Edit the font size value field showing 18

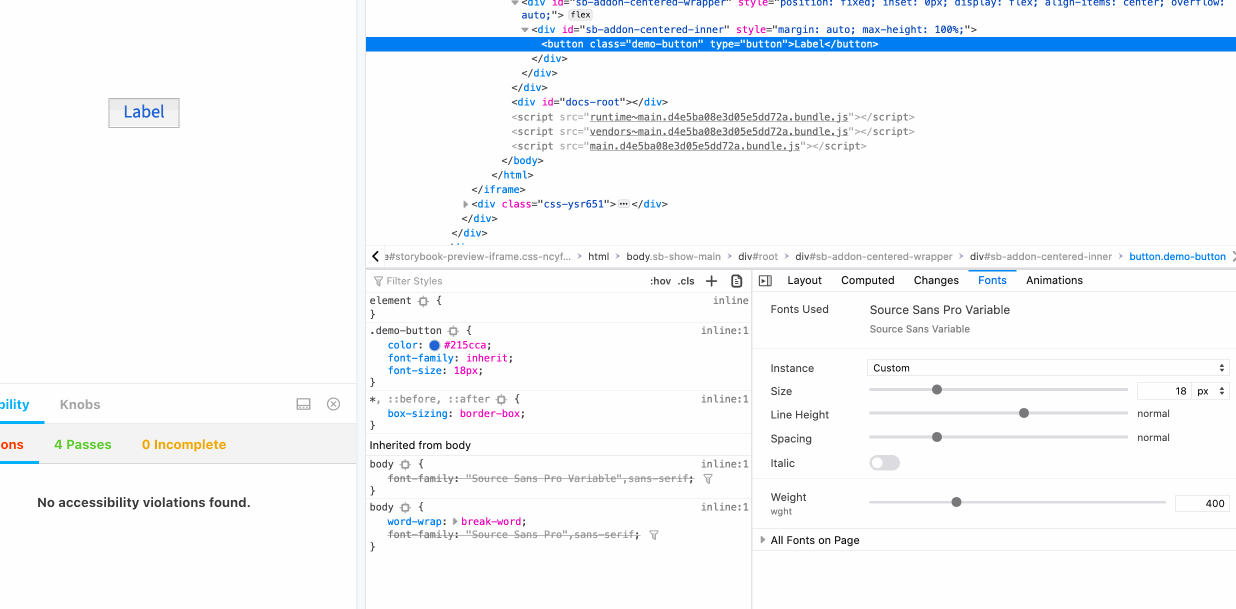pos(1164,391)
